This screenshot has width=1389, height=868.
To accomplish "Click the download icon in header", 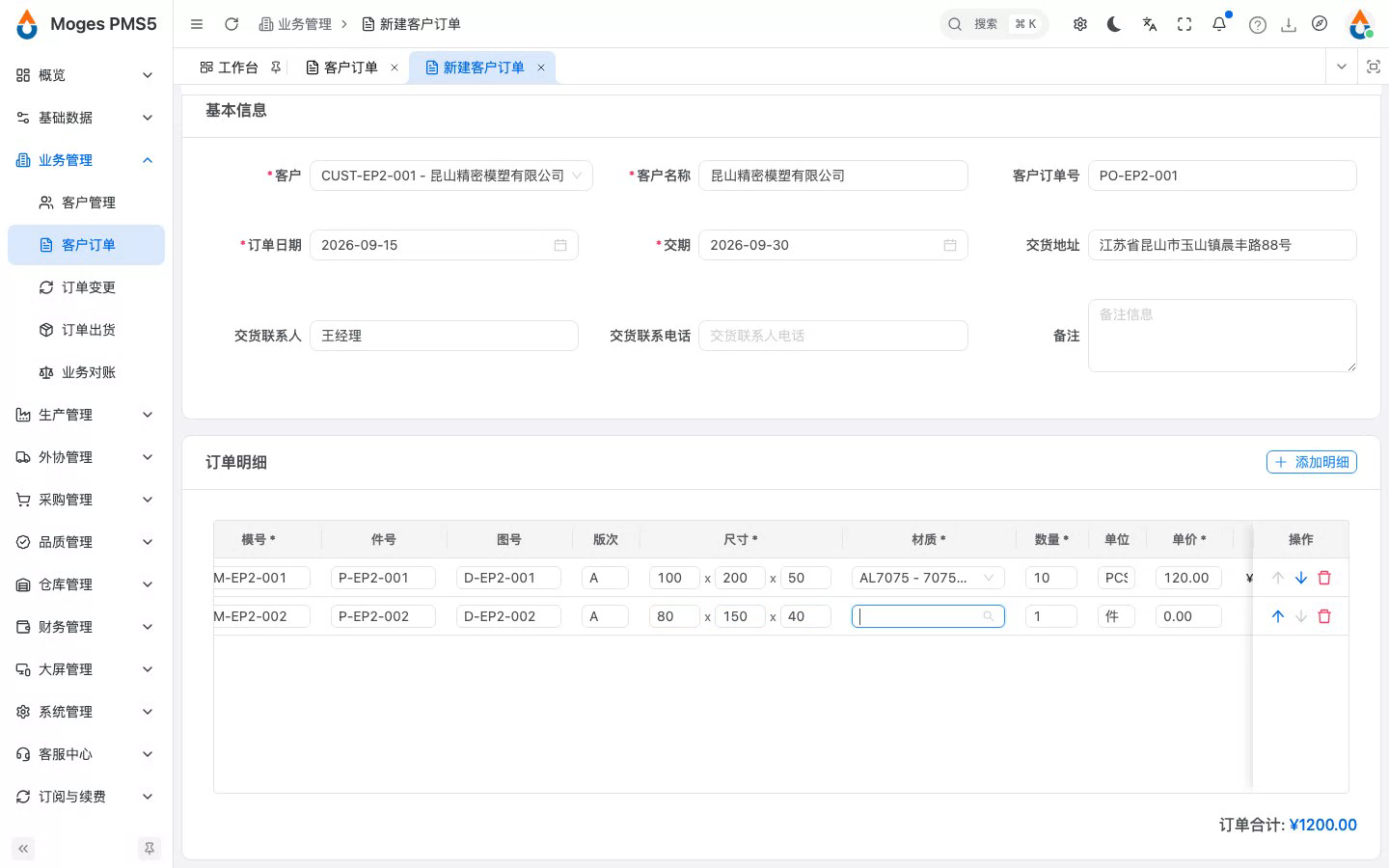I will coord(1289,25).
